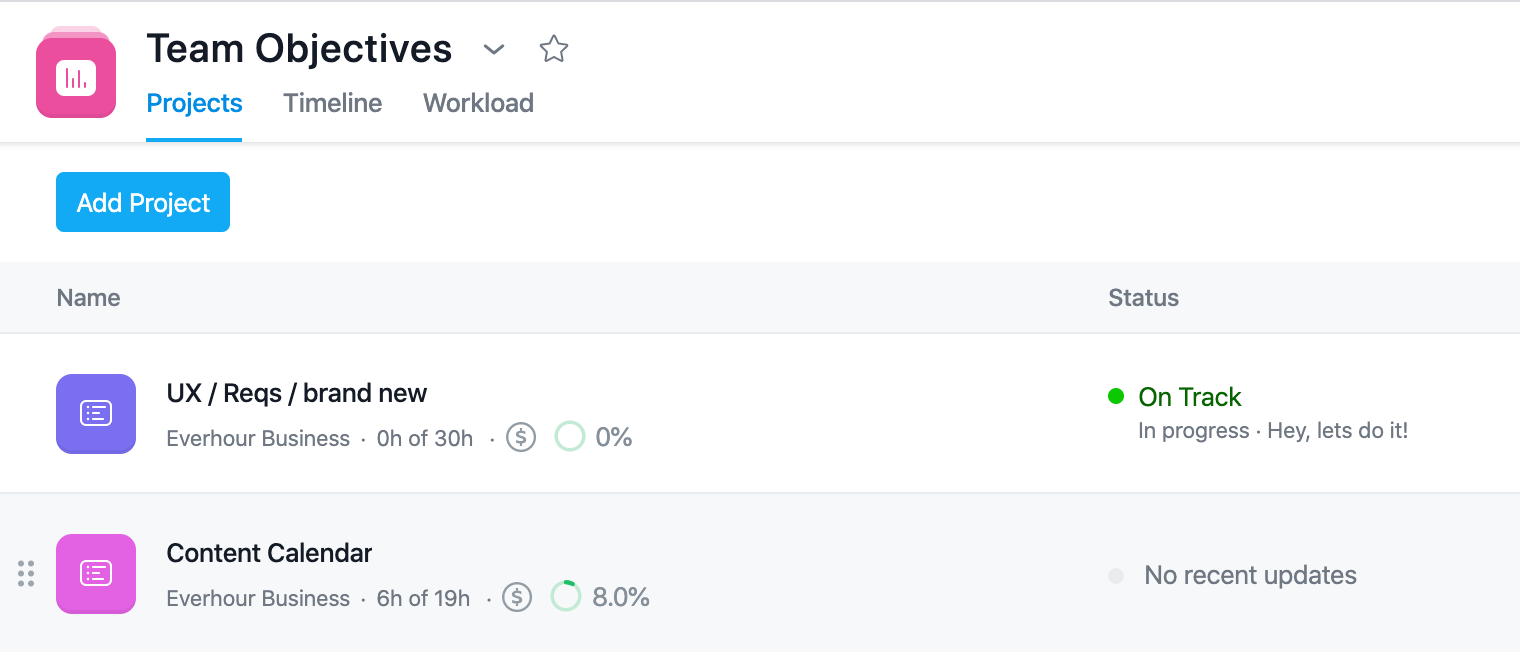Viewport: 1520px width, 652px height.
Task: Click the pink Team Objectives portfolio icon
Action: 76,77
